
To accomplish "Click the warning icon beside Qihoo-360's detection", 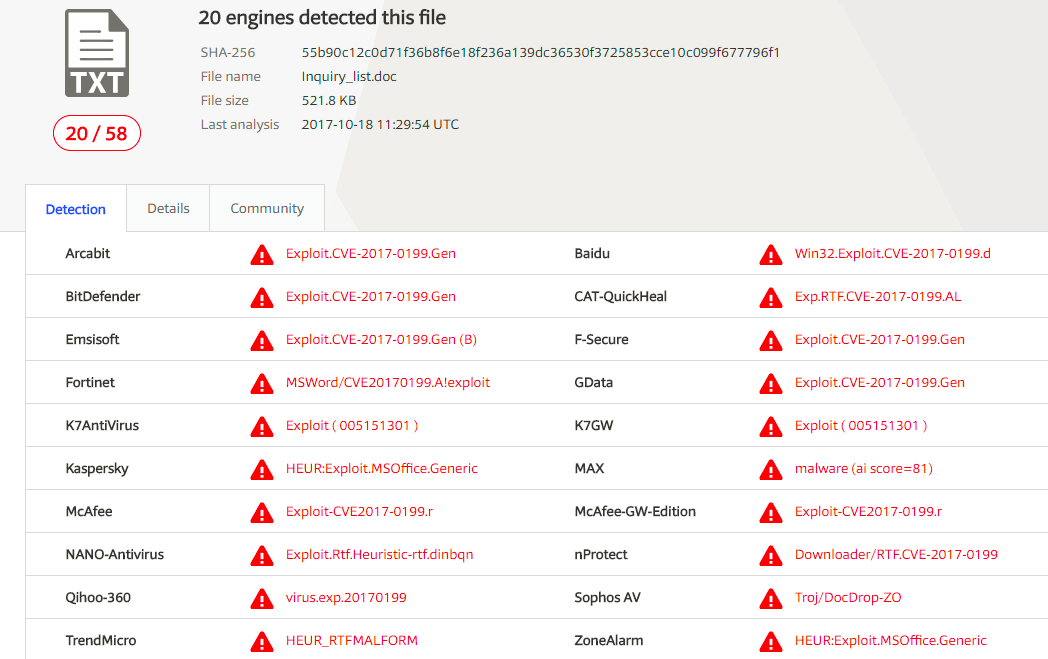I will tap(262, 599).
